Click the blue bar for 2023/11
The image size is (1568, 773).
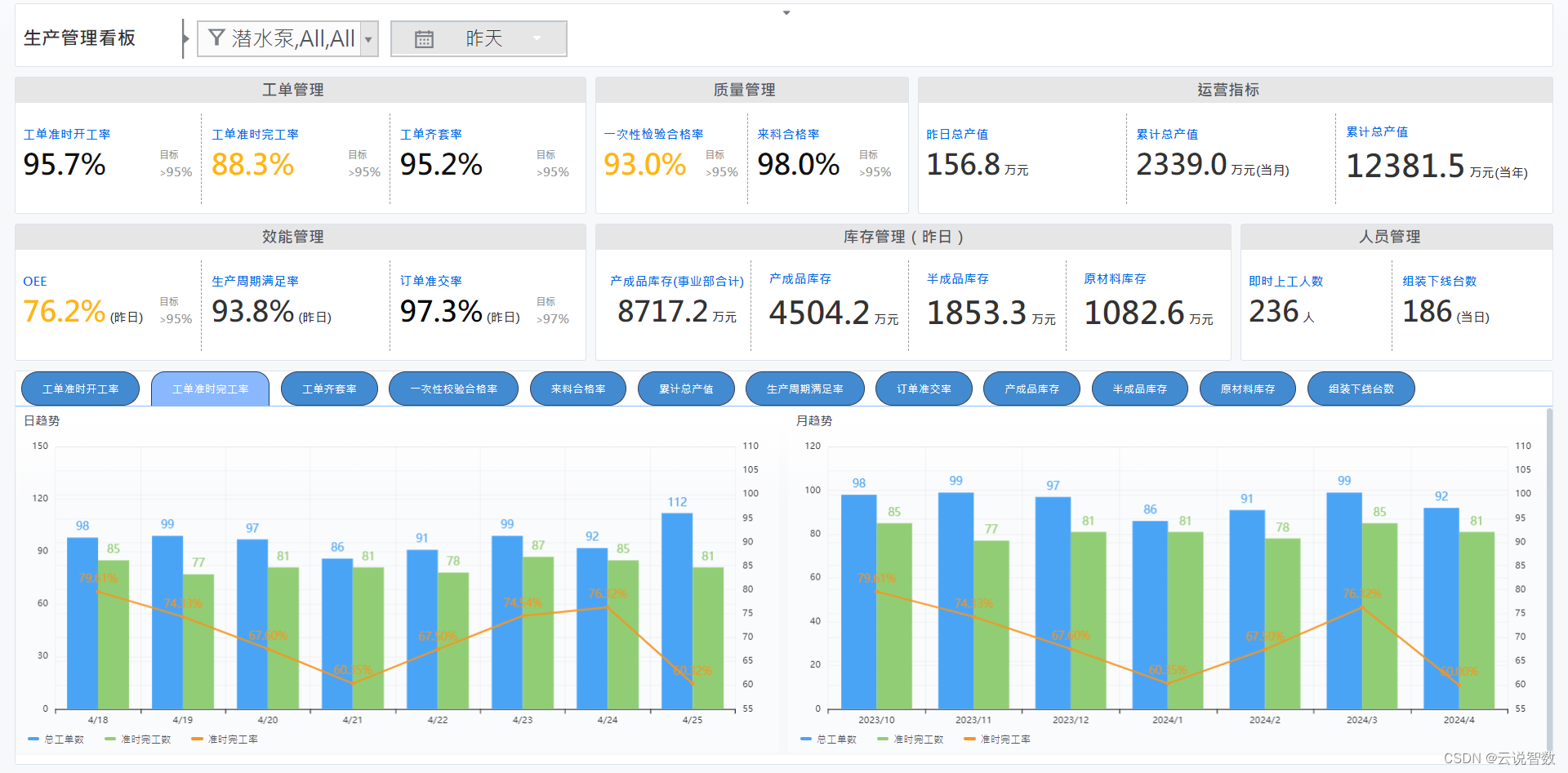(x=955, y=601)
